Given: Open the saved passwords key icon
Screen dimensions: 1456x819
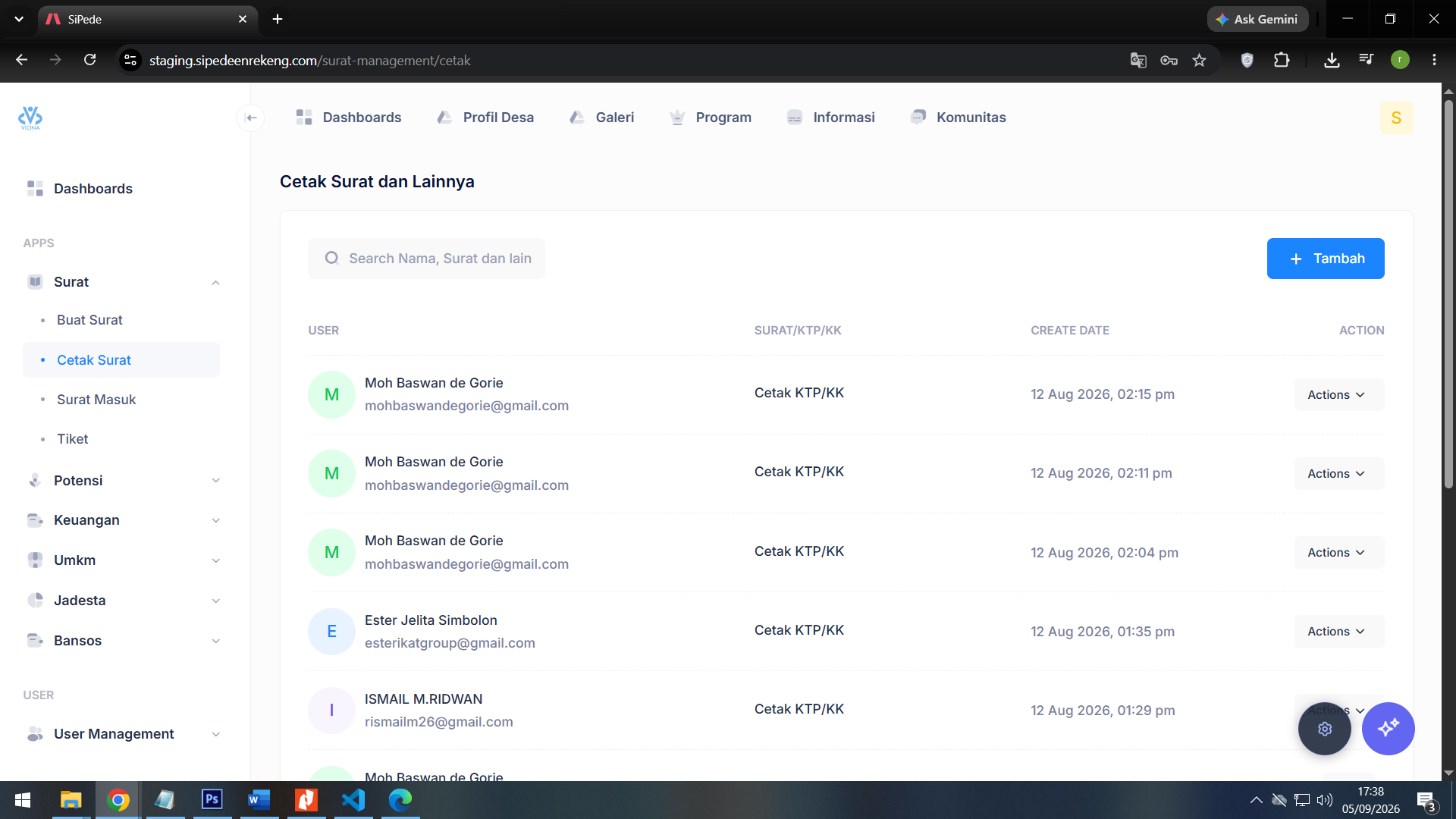Looking at the screenshot, I should click(x=1169, y=61).
